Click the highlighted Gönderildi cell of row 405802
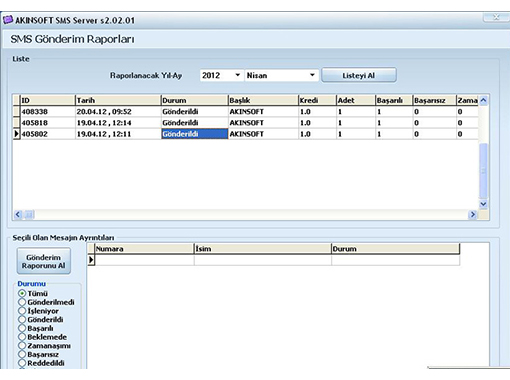510x380 pixels. click(194, 134)
